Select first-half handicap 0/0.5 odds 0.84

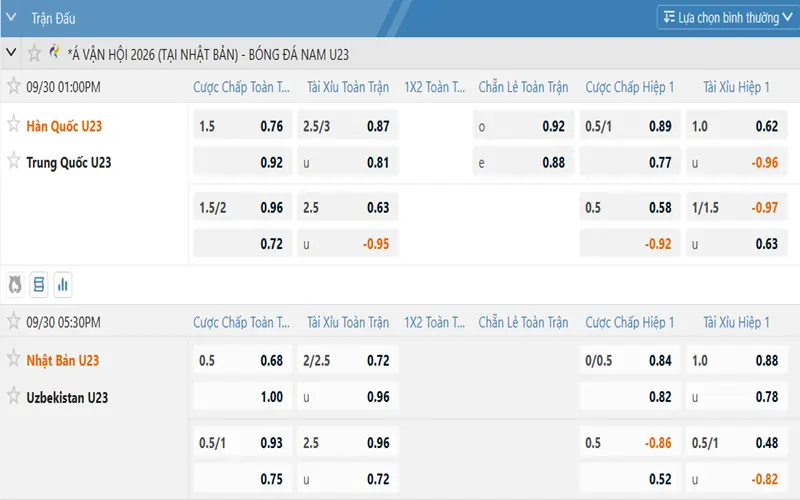click(x=630, y=360)
